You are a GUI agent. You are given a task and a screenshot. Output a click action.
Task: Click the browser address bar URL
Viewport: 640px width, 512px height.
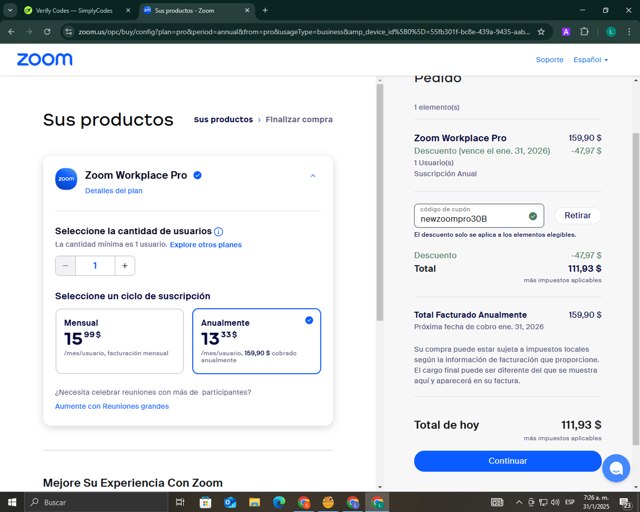[x=304, y=31]
